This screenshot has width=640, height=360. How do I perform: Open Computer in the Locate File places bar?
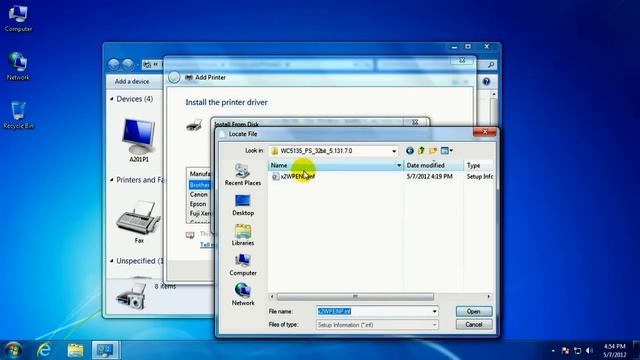tap(243, 265)
